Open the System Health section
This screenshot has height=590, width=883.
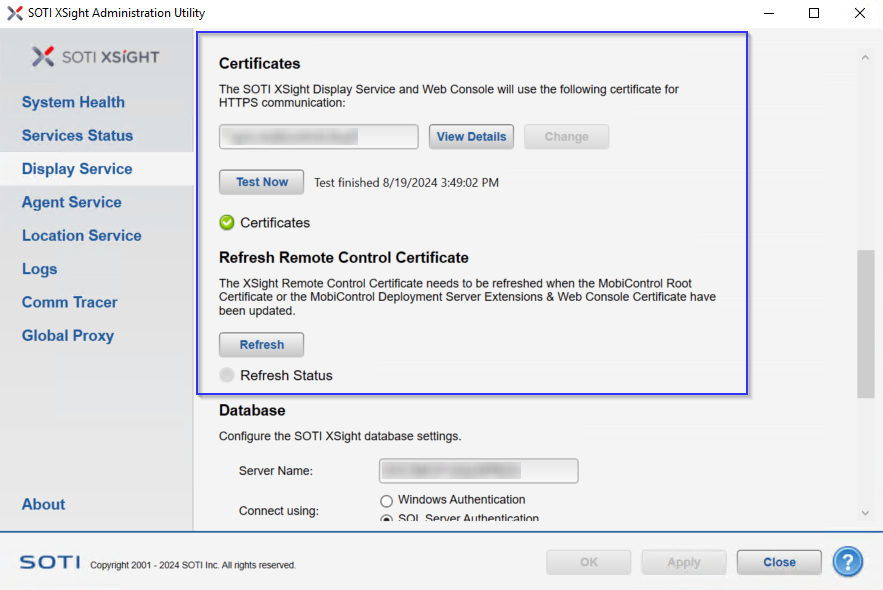[73, 102]
